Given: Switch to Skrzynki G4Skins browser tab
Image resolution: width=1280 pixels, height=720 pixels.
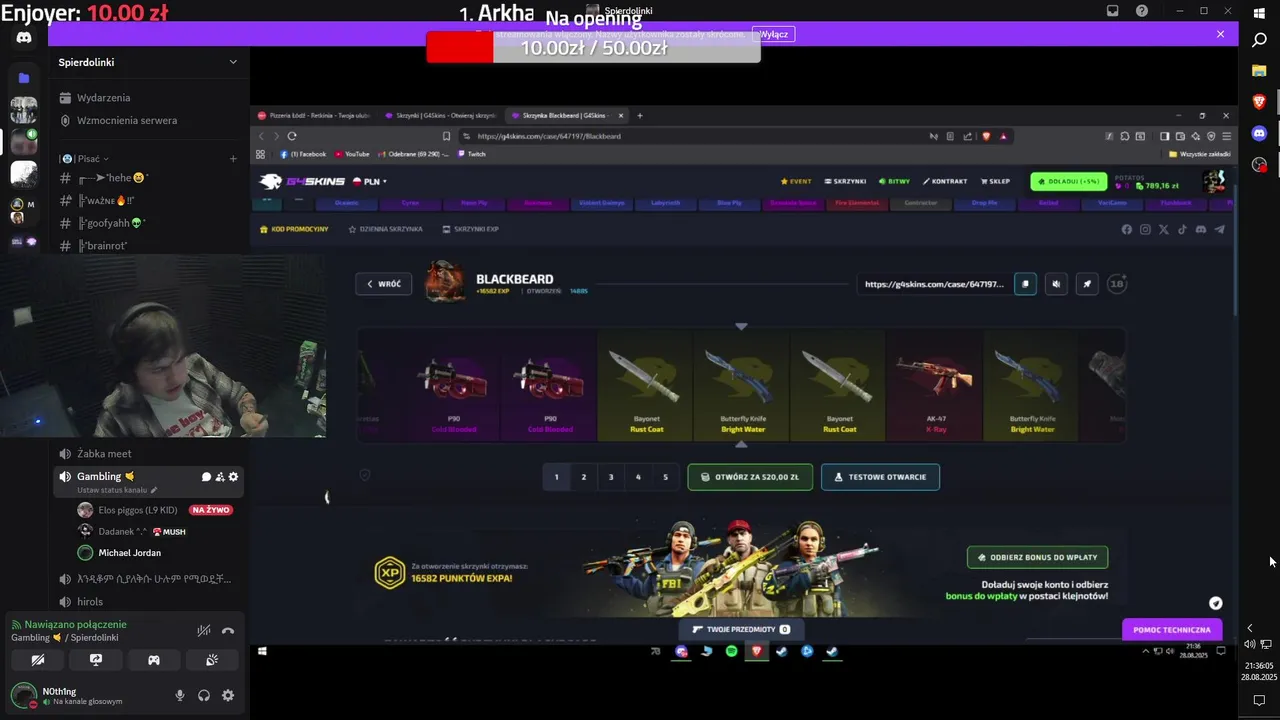Looking at the screenshot, I should [x=440, y=115].
